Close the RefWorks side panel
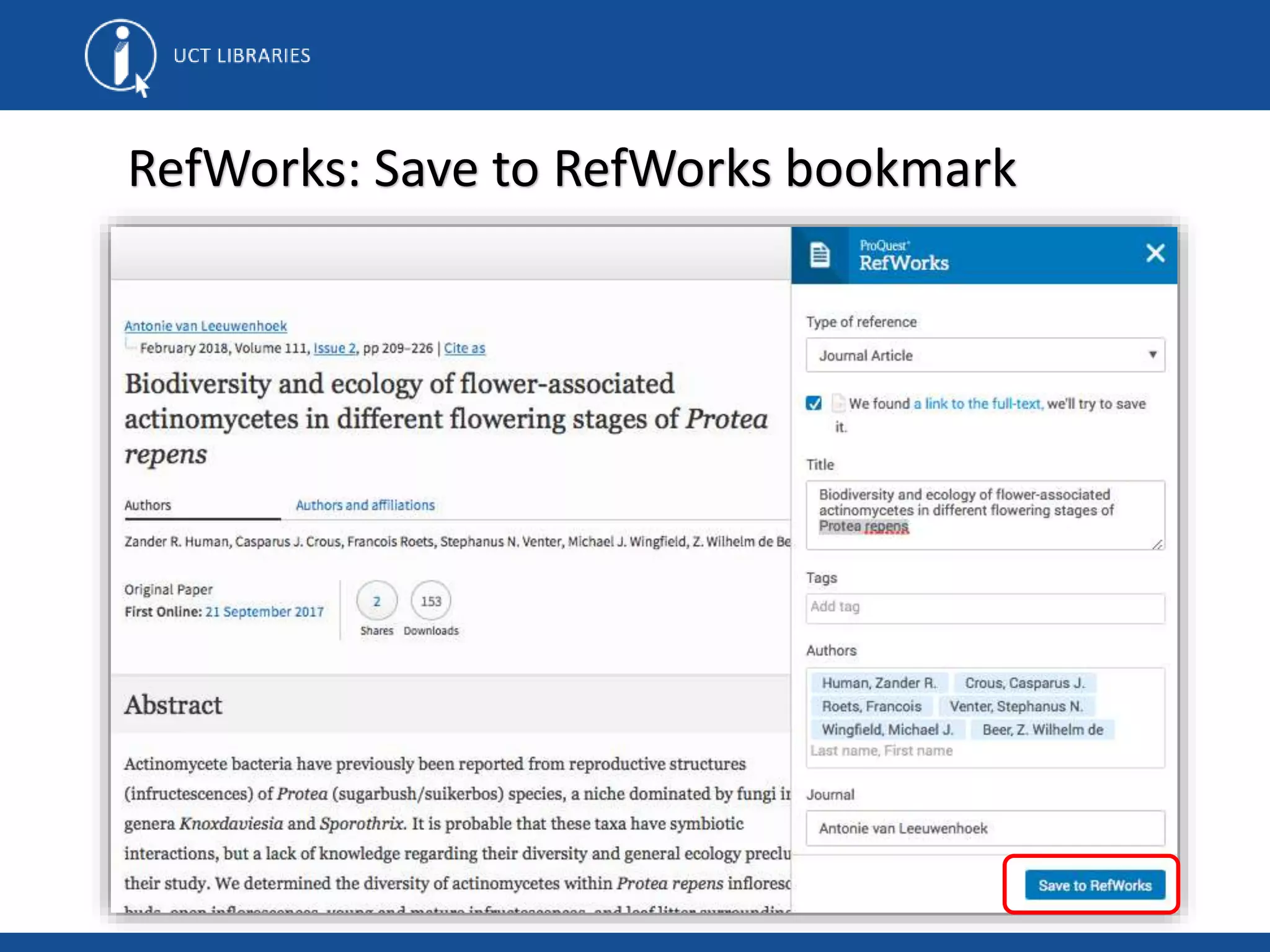The height and width of the screenshot is (952, 1270). pos(1155,253)
